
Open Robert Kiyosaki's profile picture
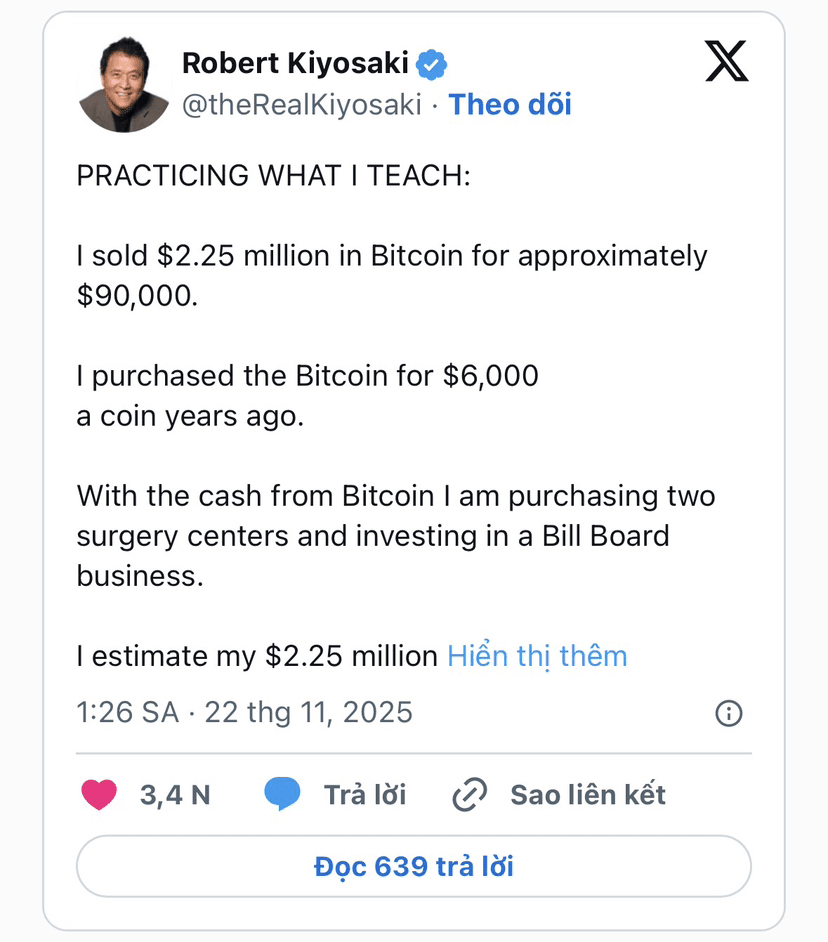coord(124,85)
